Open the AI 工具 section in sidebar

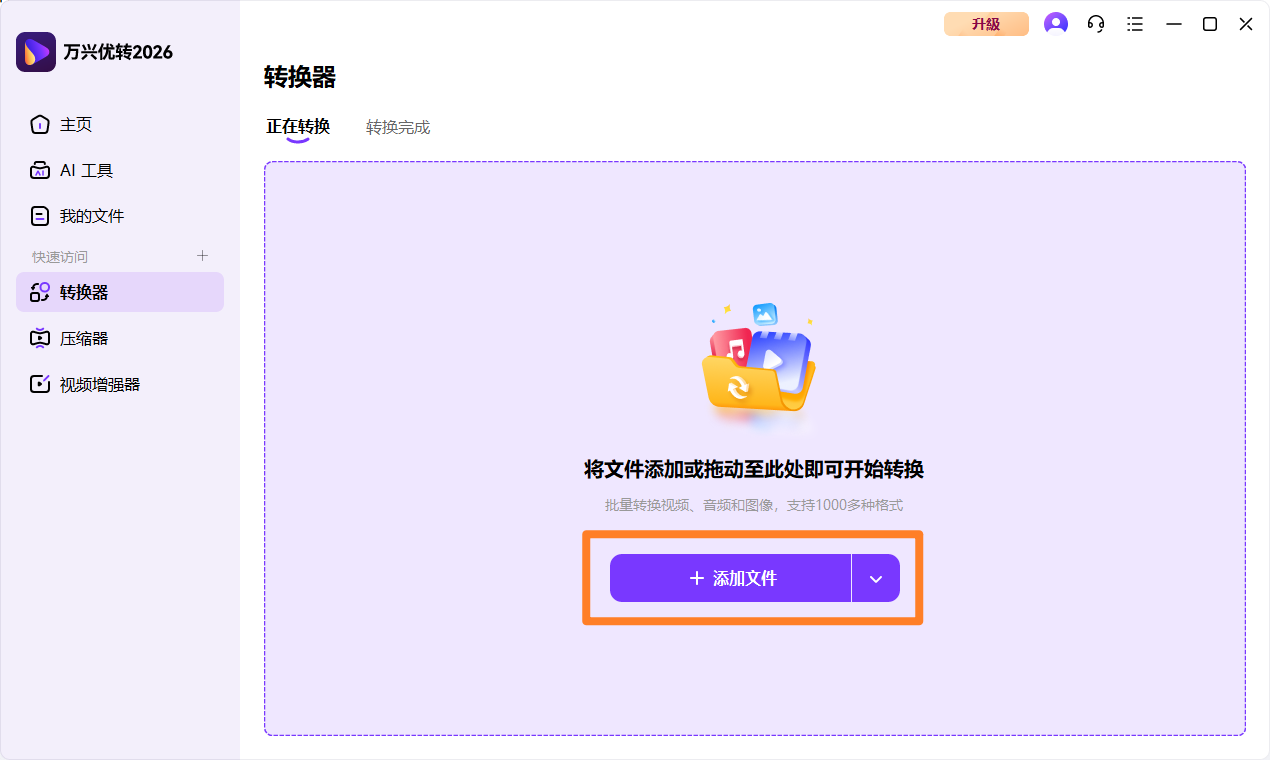point(38,170)
